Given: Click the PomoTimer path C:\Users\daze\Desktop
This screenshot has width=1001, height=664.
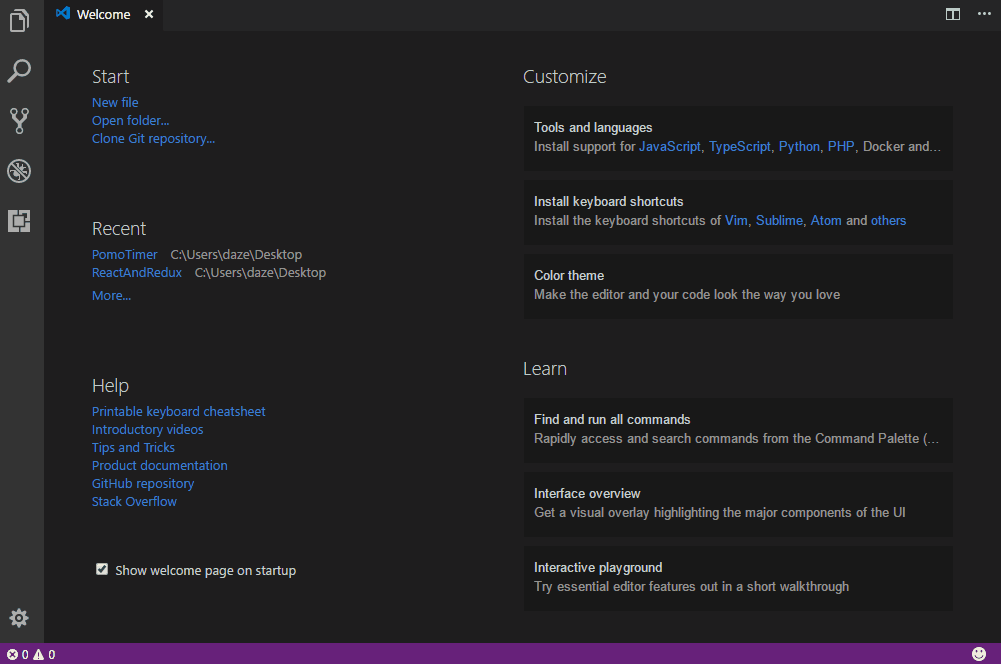Looking at the screenshot, I should point(236,254).
